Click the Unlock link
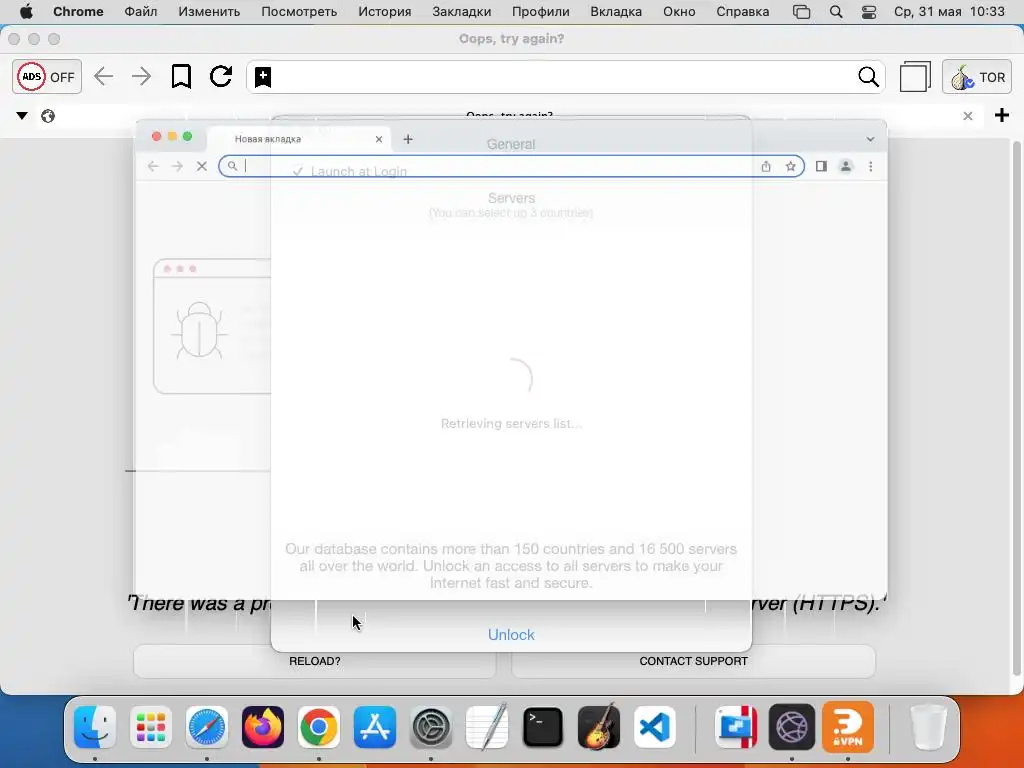The height and width of the screenshot is (768, 1024). 511,635
